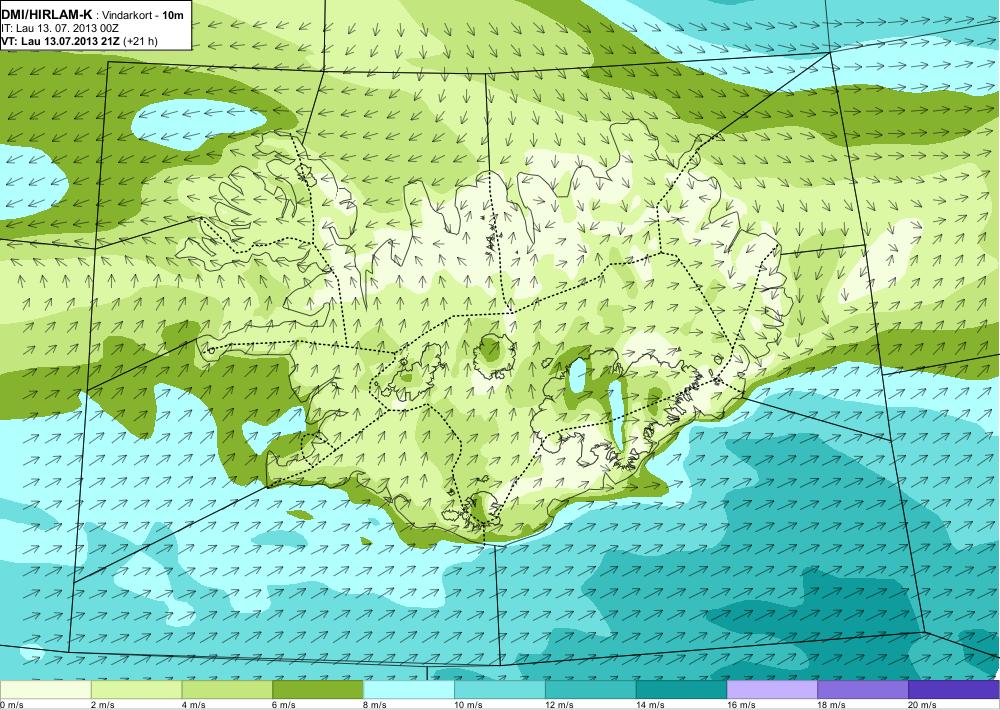This screenshot has height=710, width=1000.
Task: Click the '16 m/s' legend label
Action: (x=740, y=705)
